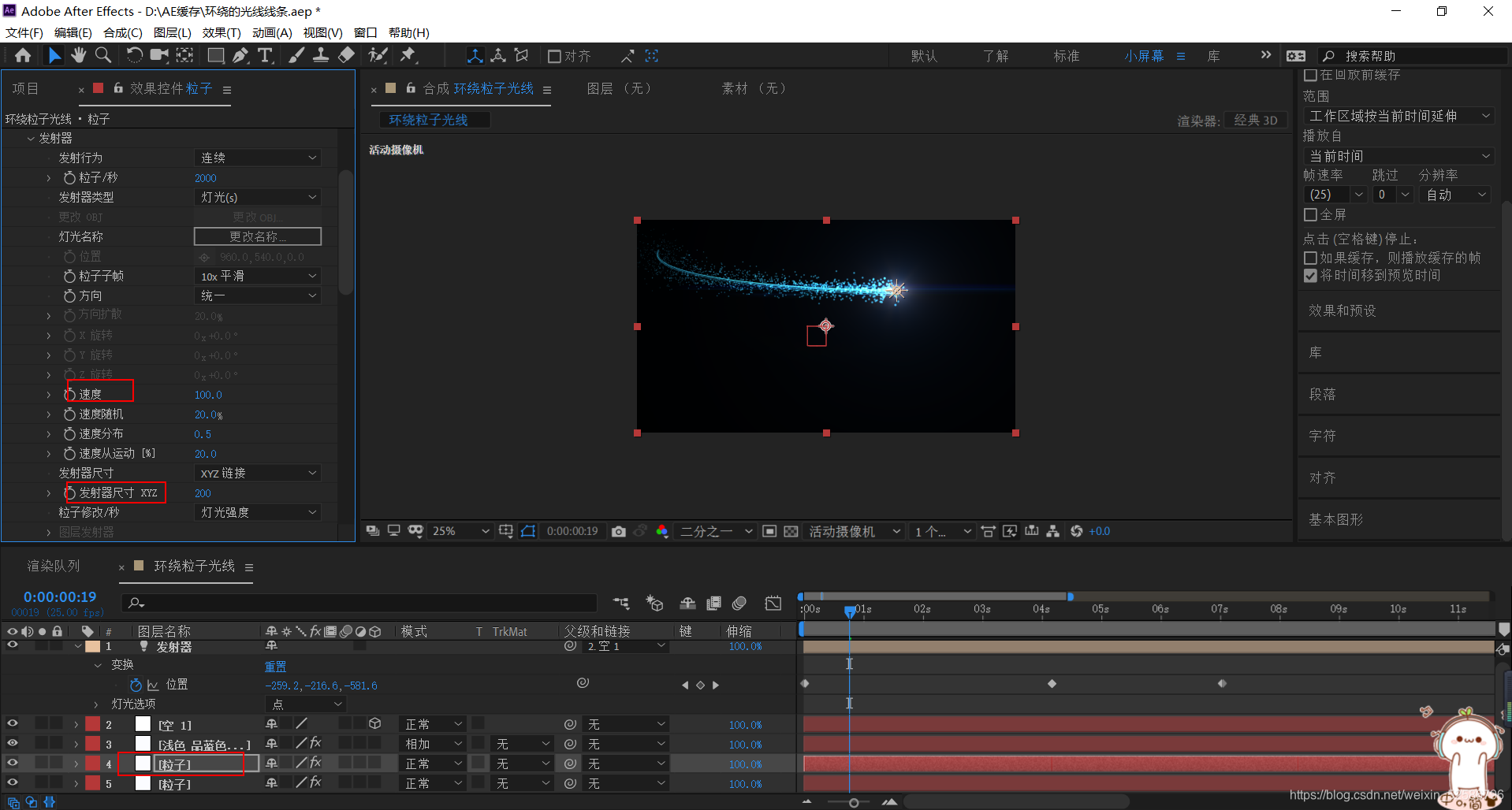The image size is (1512, 810).
Task: Select the Pen tool
Action: [x=240, y=55]
